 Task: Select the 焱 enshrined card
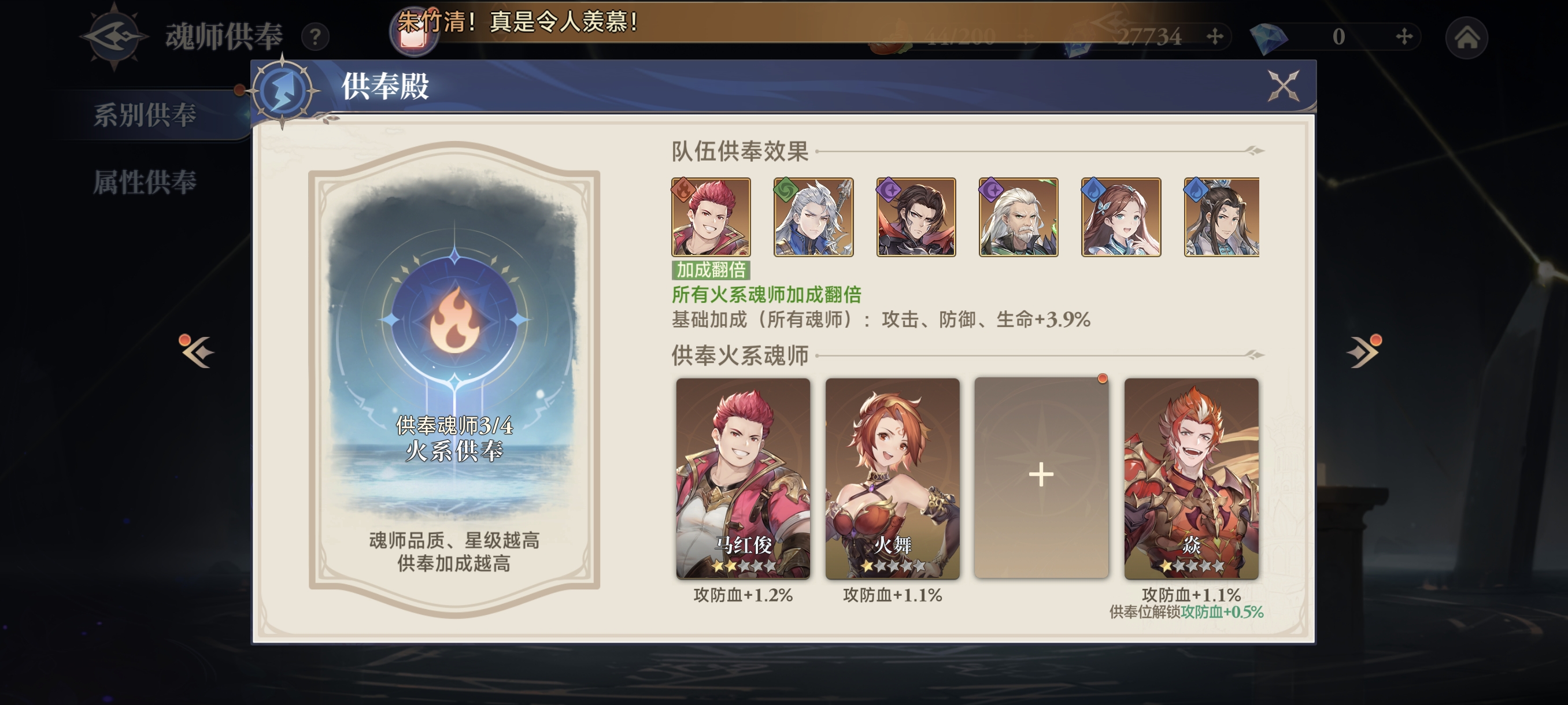(x=1190, y=477)
